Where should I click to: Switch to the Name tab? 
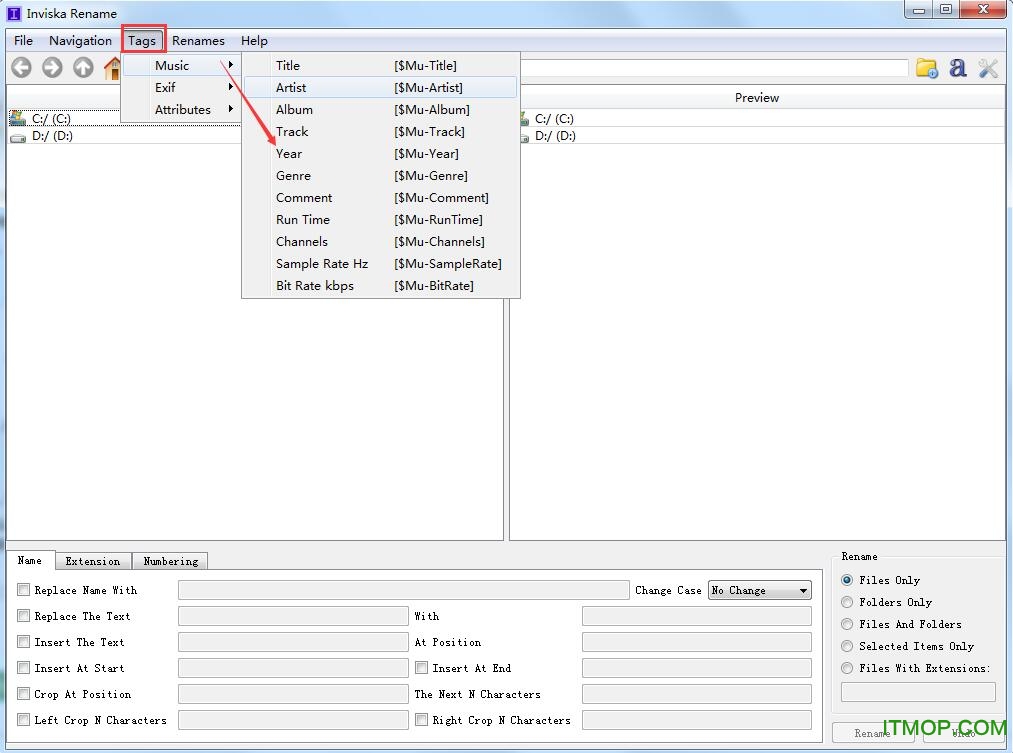click(x=30, y=560)
